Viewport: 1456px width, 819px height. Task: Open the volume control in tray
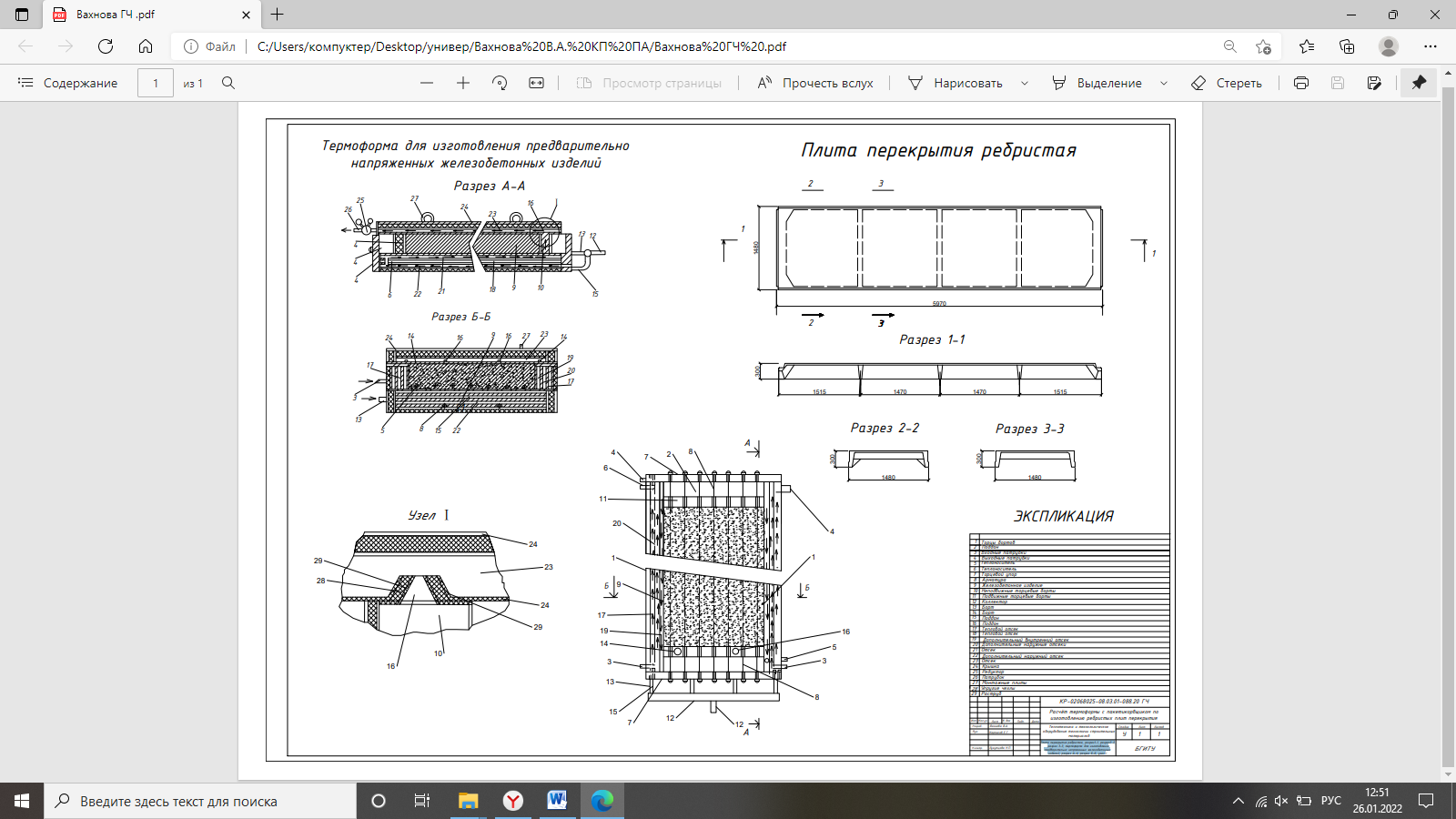[1281, 801]
